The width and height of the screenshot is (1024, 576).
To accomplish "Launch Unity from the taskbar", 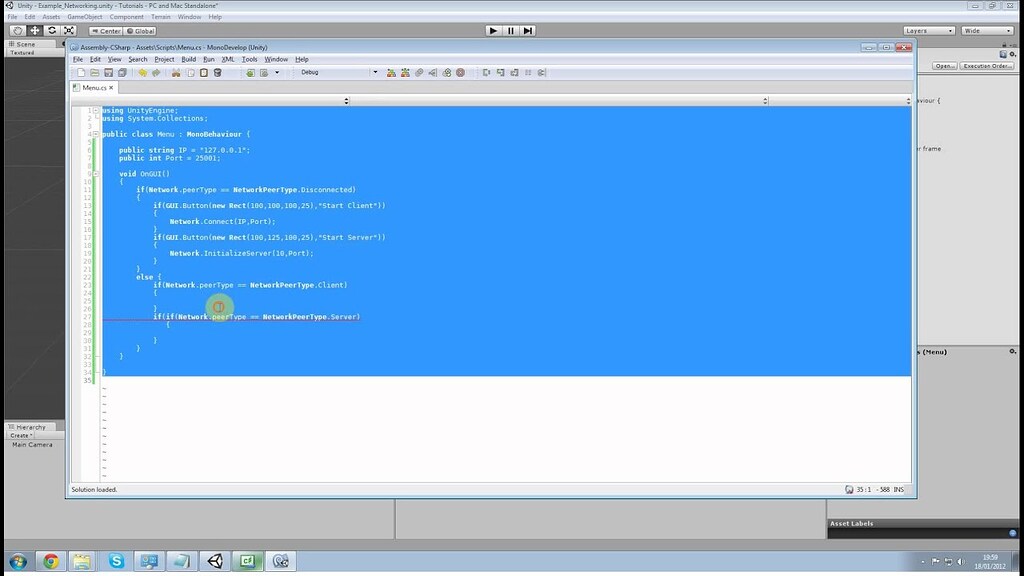I will [214, 561].
